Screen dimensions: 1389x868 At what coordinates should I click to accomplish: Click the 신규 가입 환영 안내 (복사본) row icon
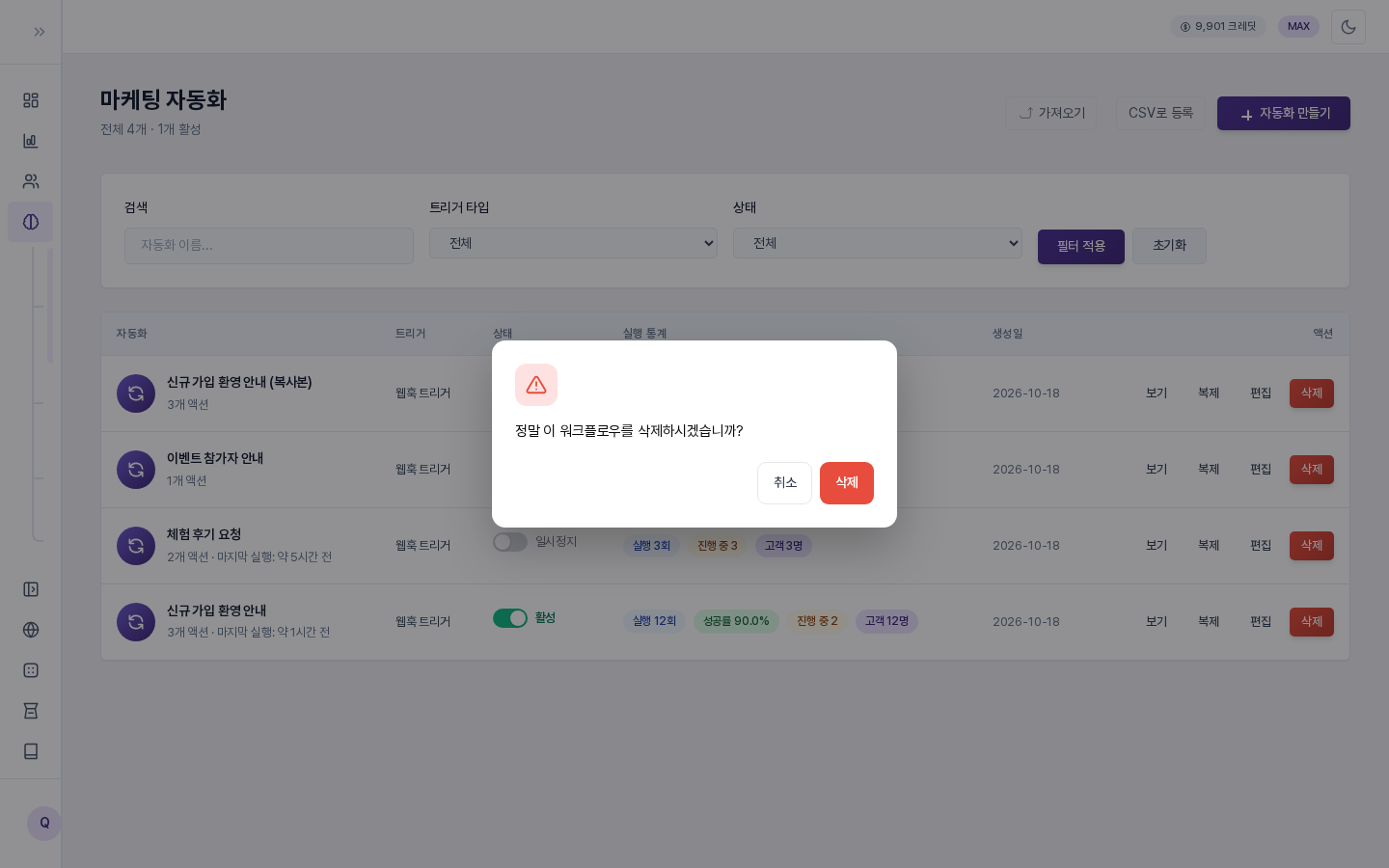click(136, 393)
